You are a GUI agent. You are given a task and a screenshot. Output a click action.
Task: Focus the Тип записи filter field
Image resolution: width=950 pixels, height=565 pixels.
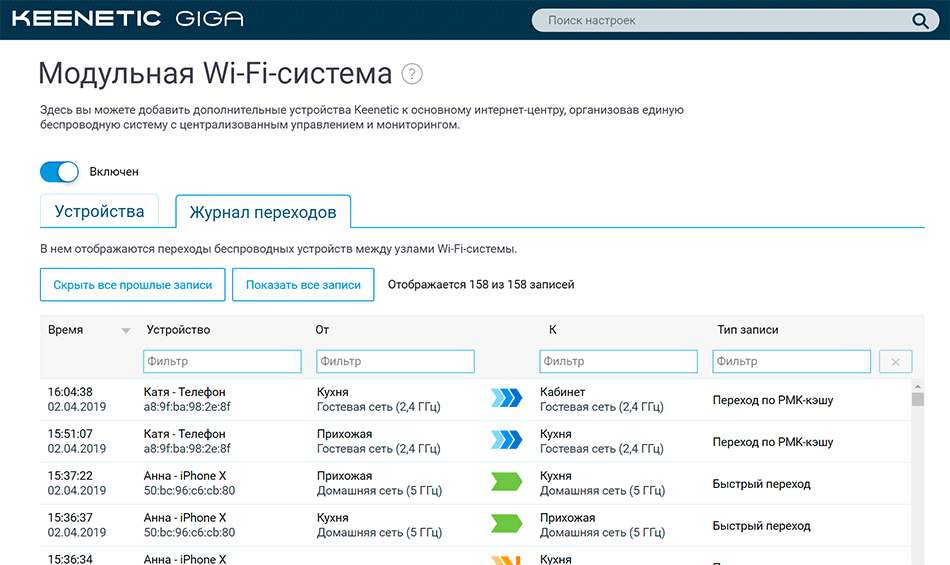[x=791, y=362]
